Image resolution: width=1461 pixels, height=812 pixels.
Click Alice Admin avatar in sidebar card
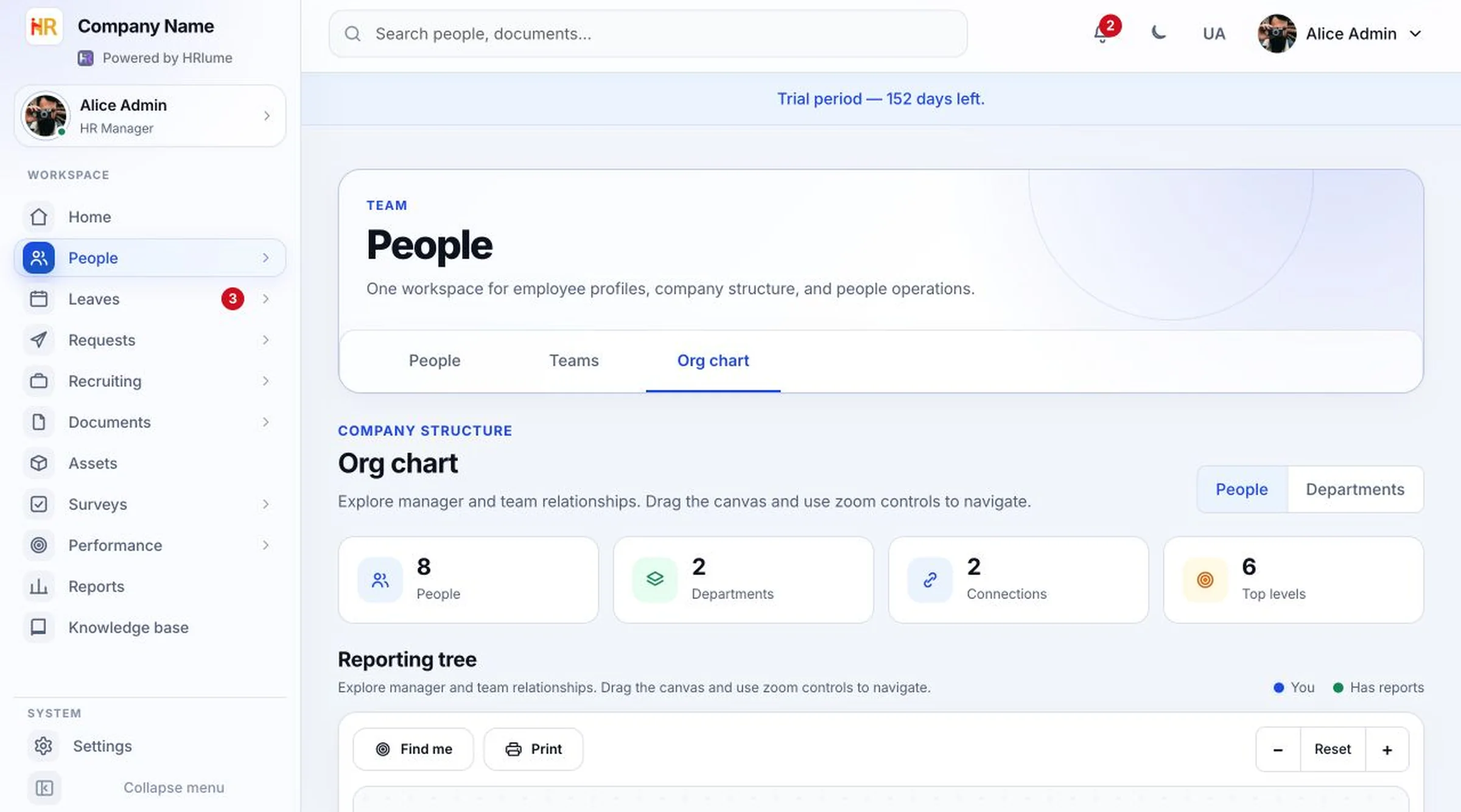tap(44, 115)
